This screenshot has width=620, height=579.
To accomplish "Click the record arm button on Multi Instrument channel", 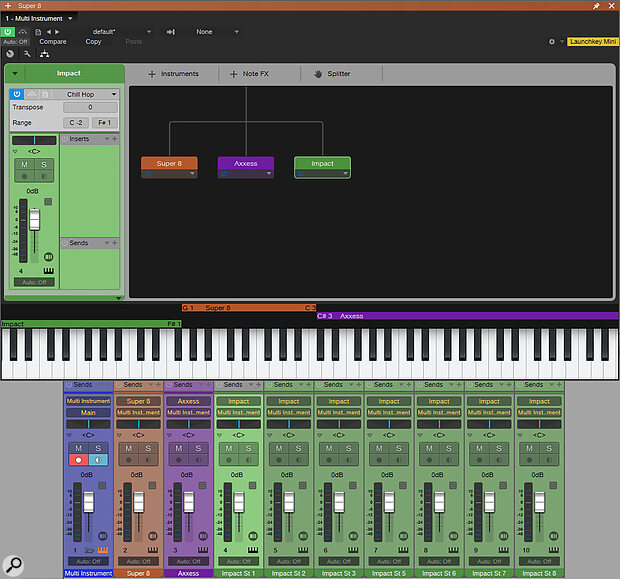I will 78,461.
